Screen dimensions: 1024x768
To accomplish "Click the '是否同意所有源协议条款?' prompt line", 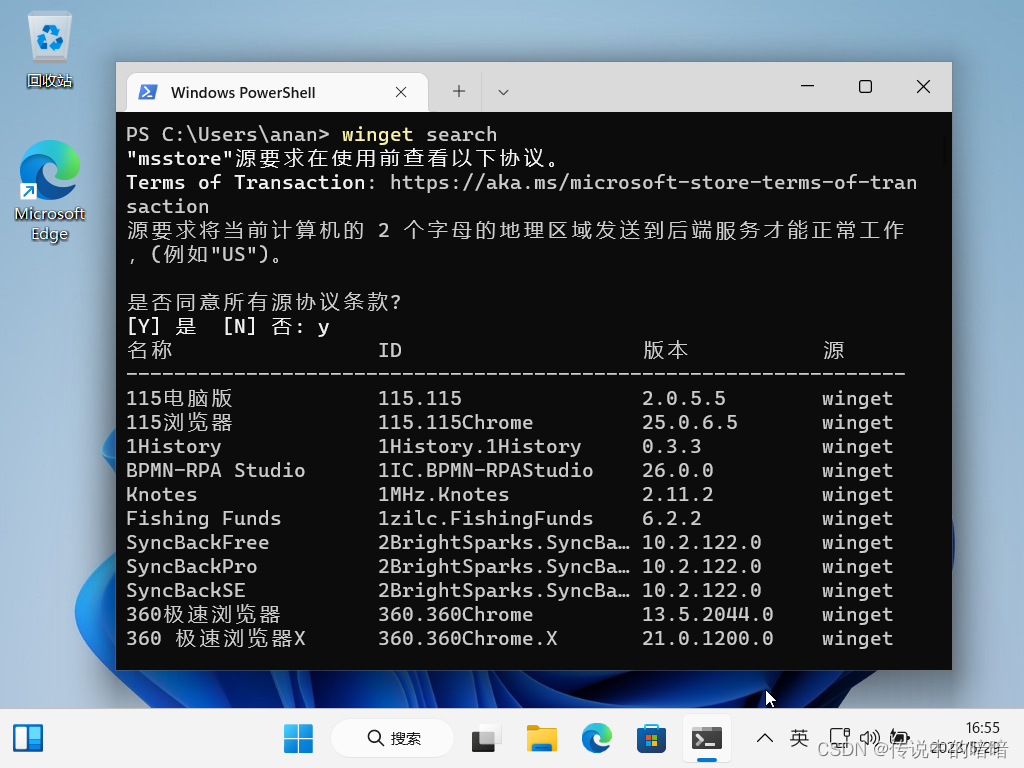I will pos(264,302).
